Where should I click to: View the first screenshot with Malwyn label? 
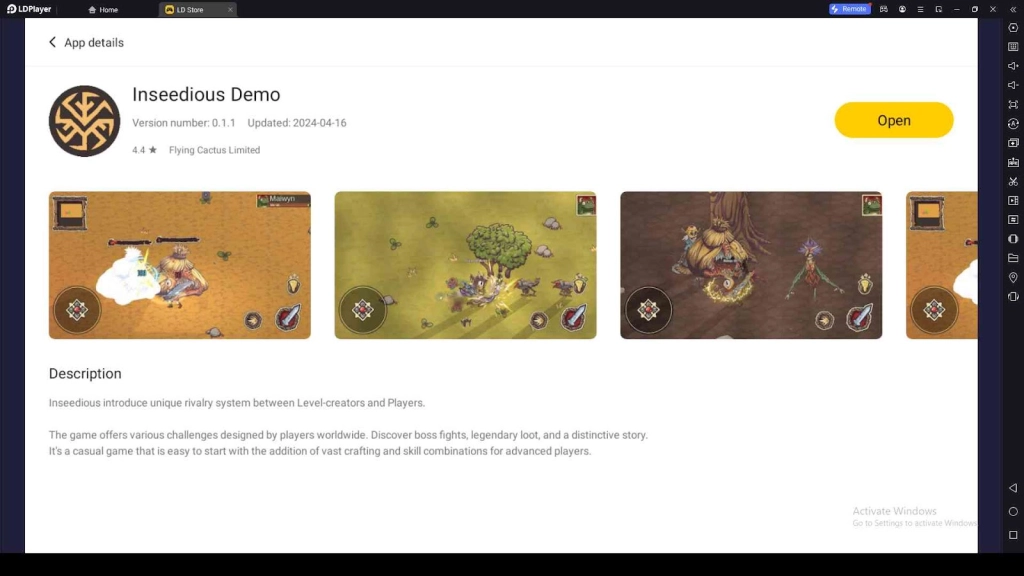pos(180,265)
